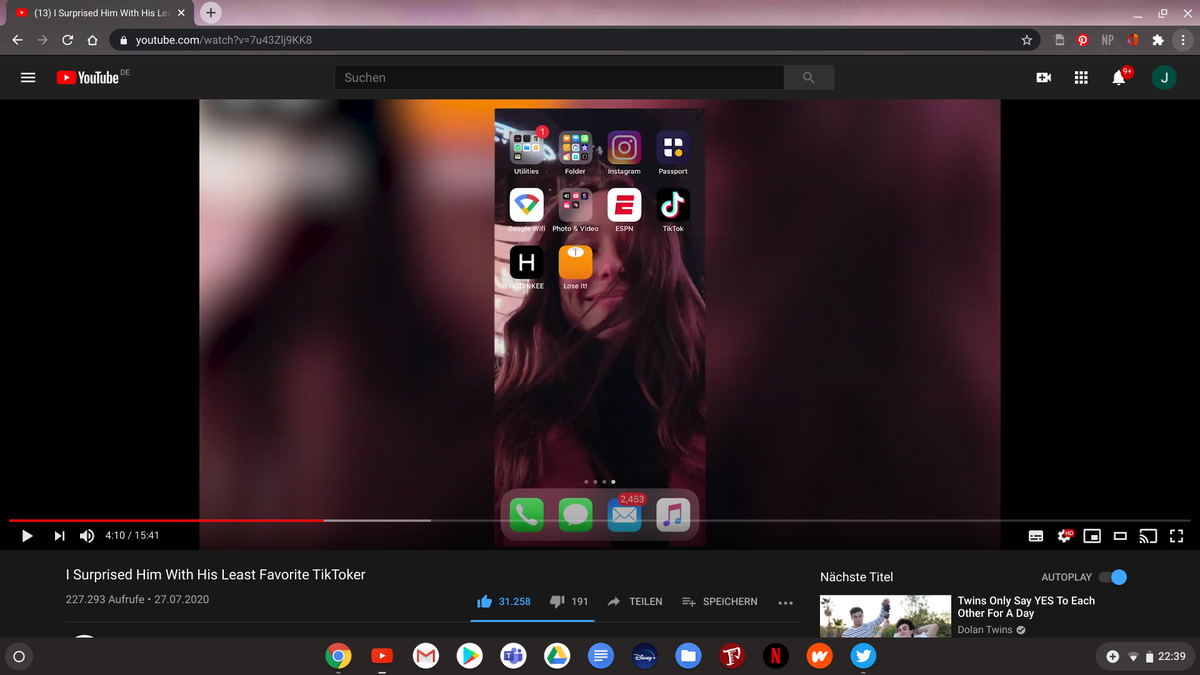The width and height of the screenshot is (1200, 675).
Task: Toggle the Autoplay switch
Action: [1113, 577]
